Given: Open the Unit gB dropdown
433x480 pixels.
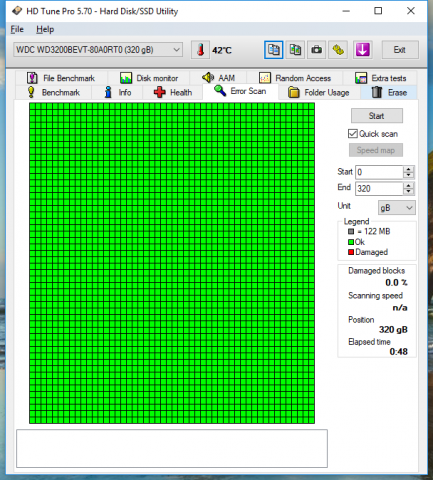Looking at the screenshot, I should [x=397, y=208].
